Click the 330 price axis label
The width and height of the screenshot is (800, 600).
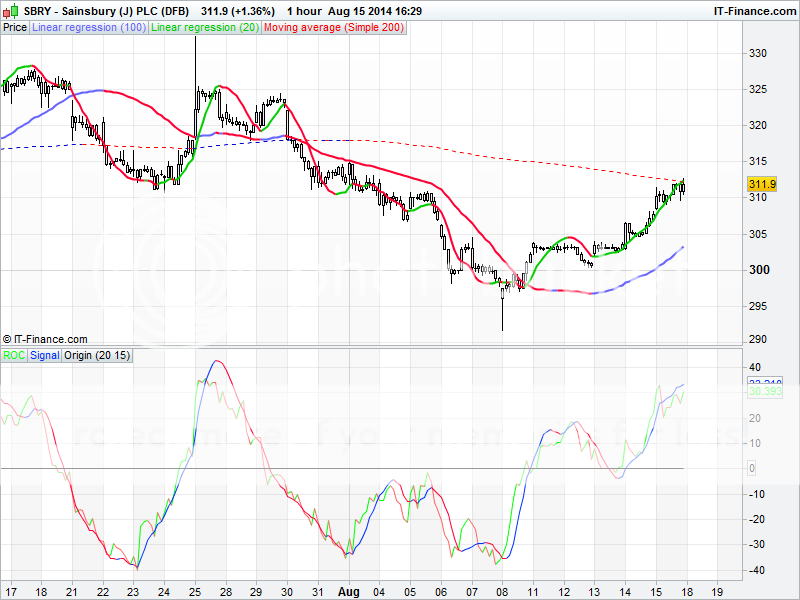click(758, 53)
